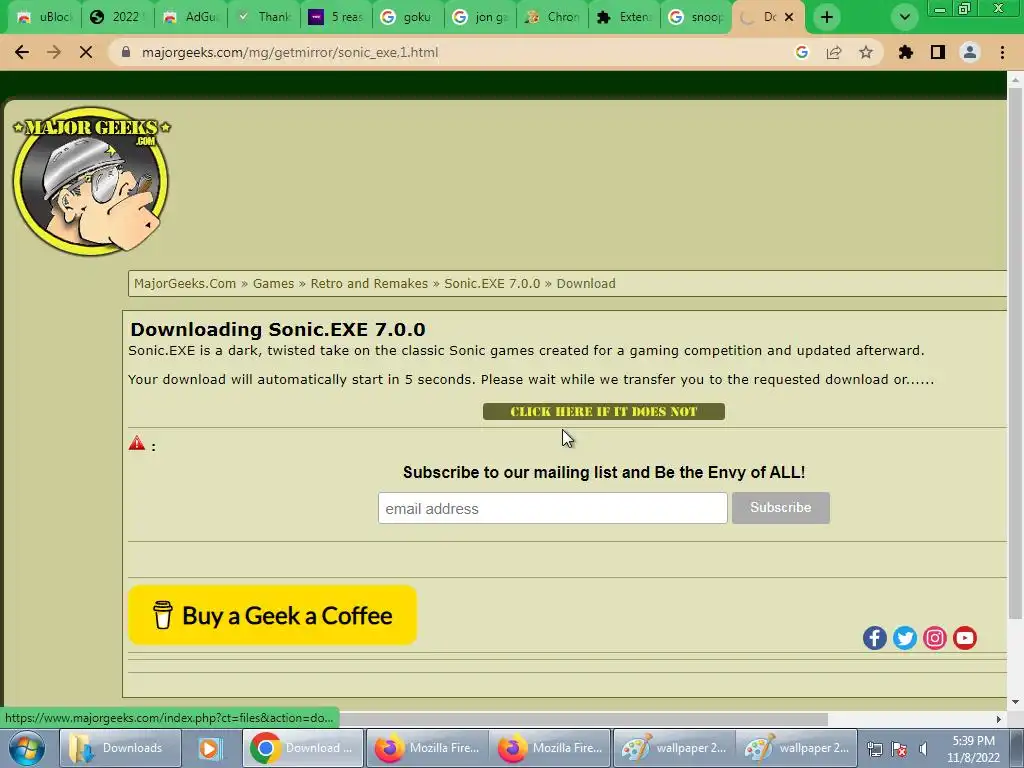
Task: Click the email address input field
Action: pos(552,508)
